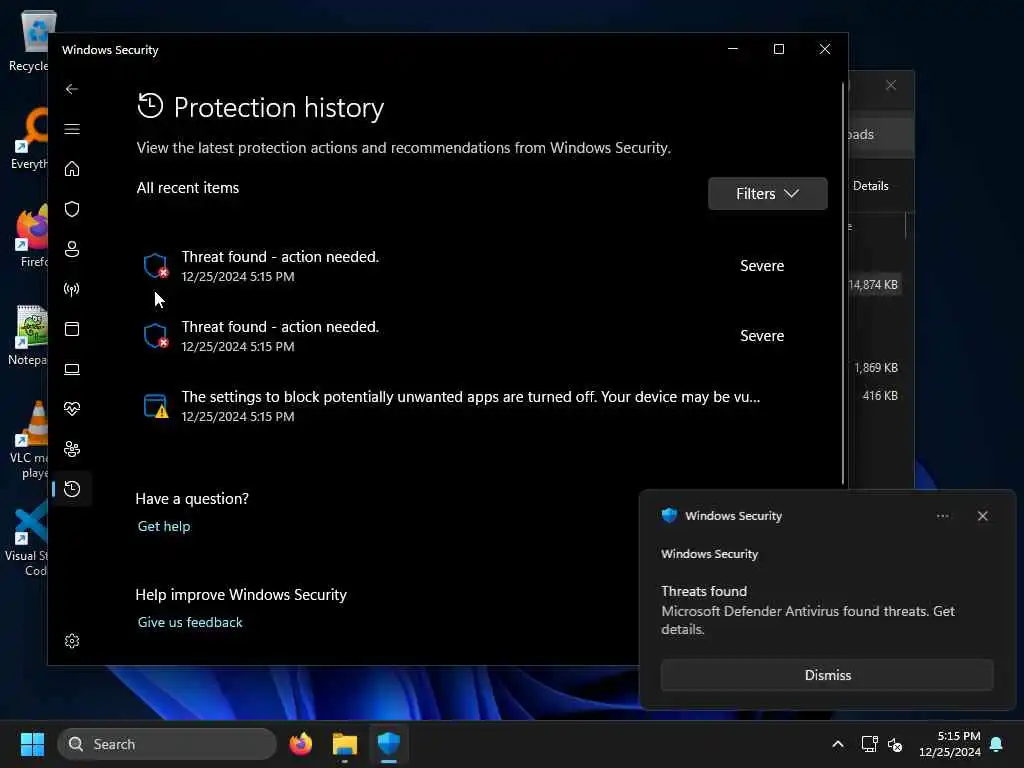Open Device performance & health heart icon
The image size is (1024, 768).
(72, 409)
